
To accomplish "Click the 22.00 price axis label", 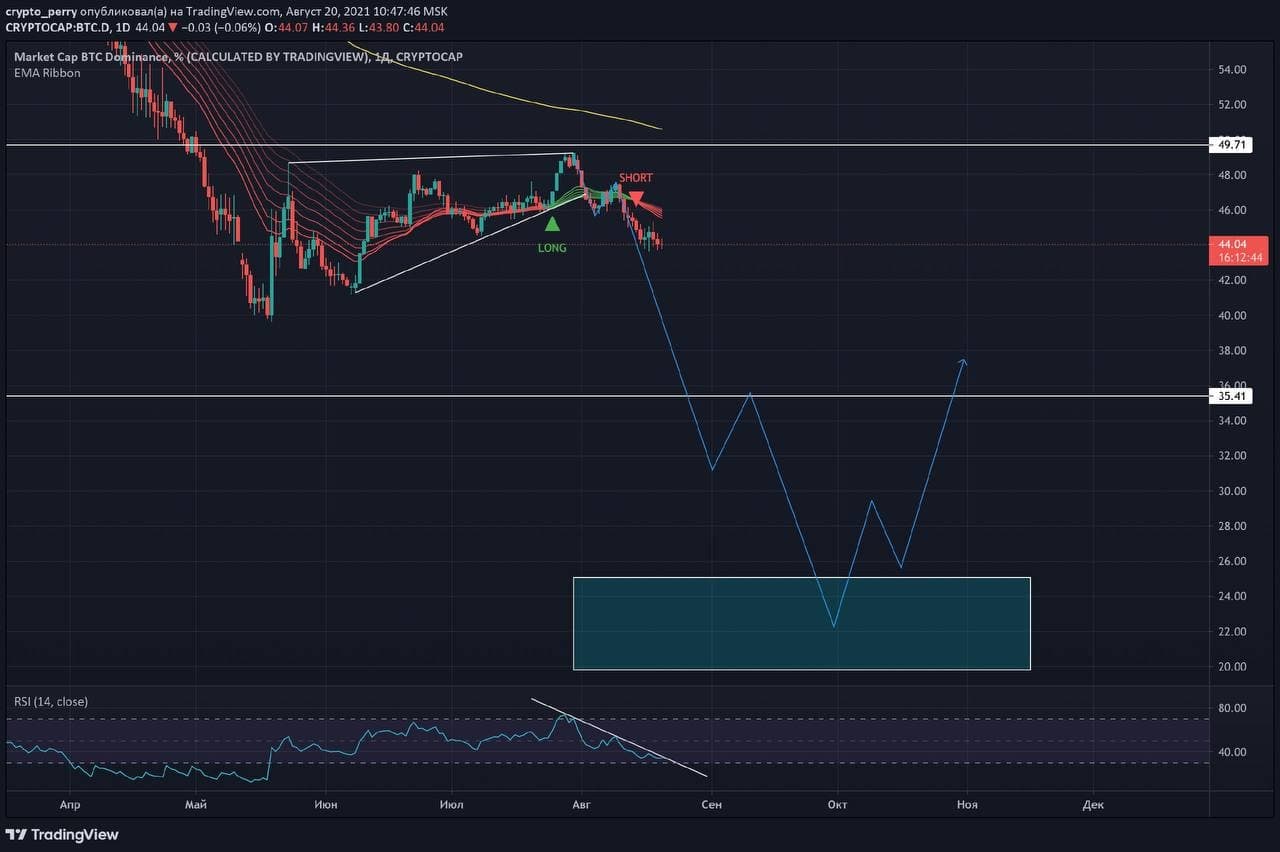I will [x=1231, y=632].
